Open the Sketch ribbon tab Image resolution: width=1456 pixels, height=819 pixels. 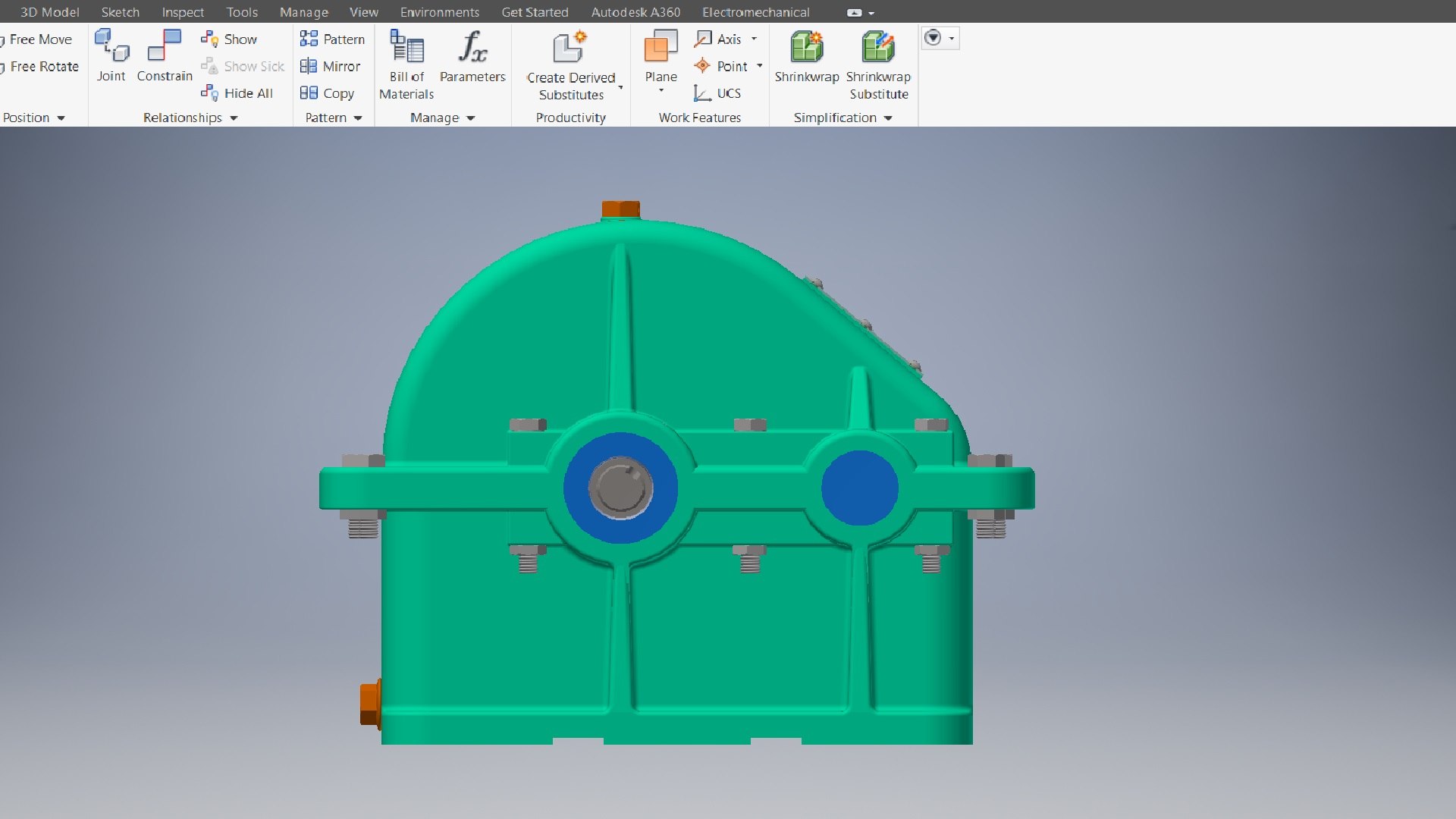121,12
